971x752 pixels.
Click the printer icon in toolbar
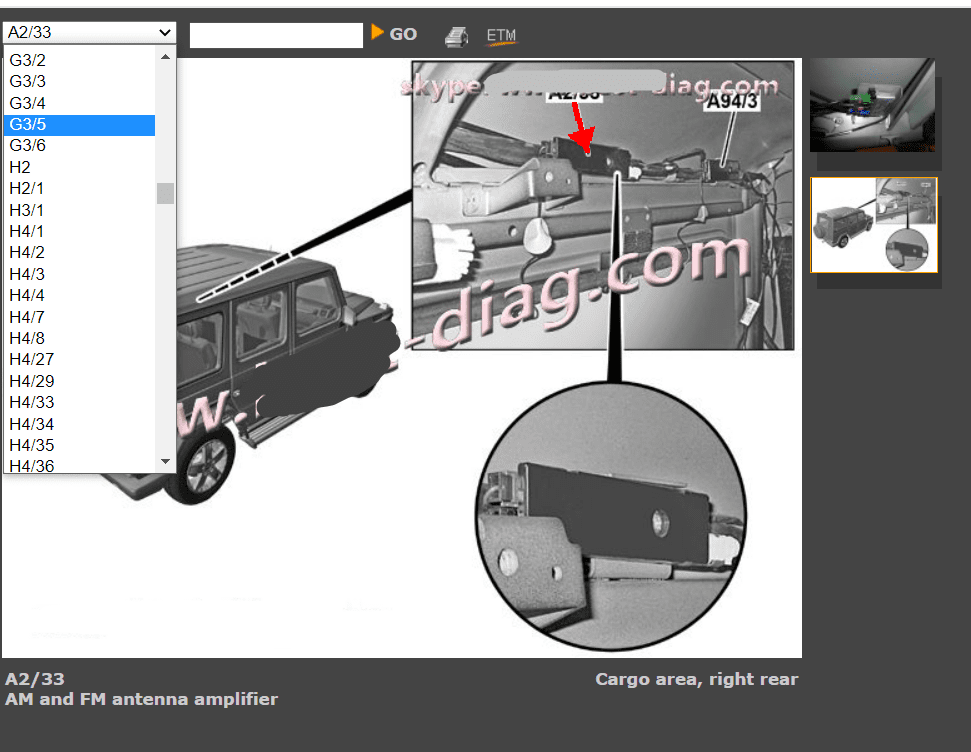(x=456, y=35)
